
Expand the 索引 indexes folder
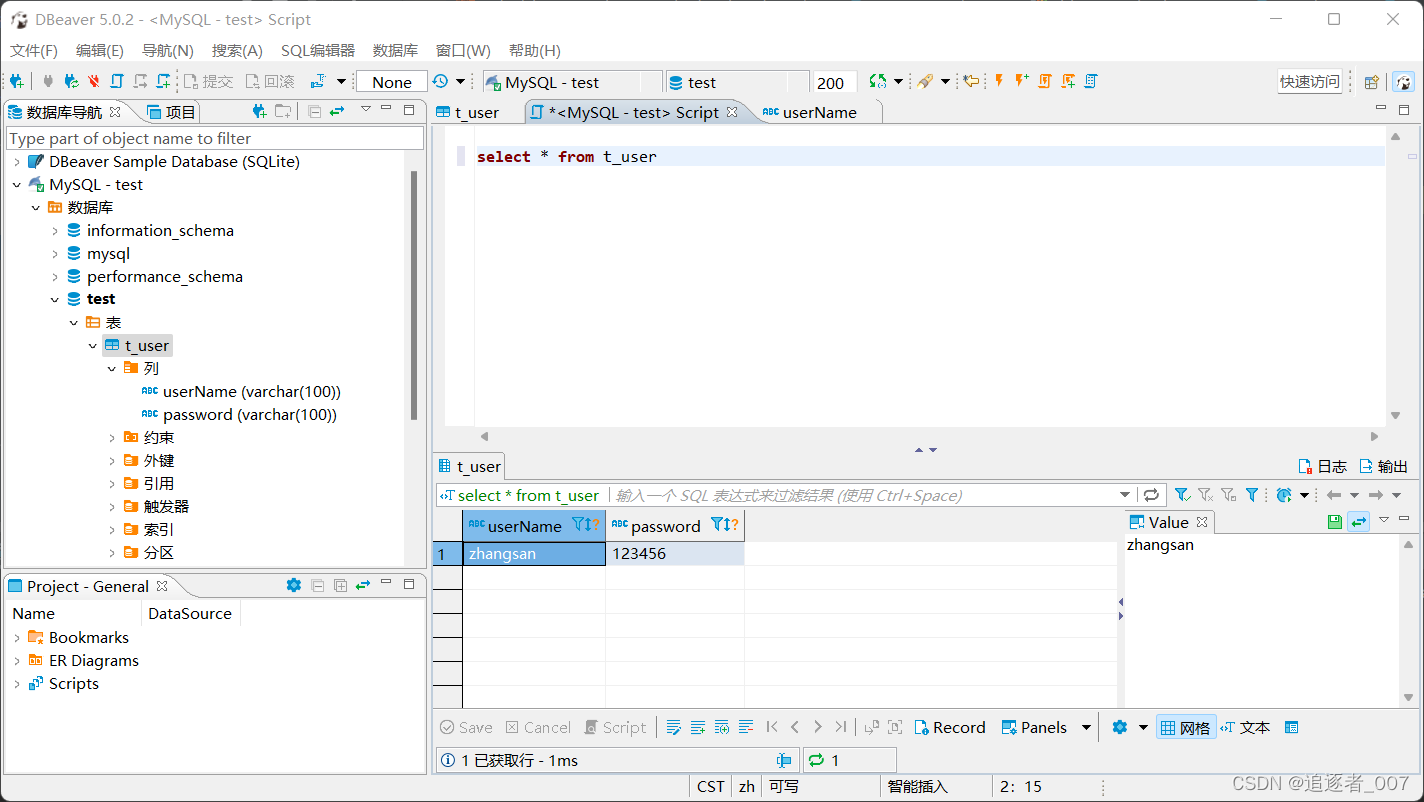coord(112,529)
